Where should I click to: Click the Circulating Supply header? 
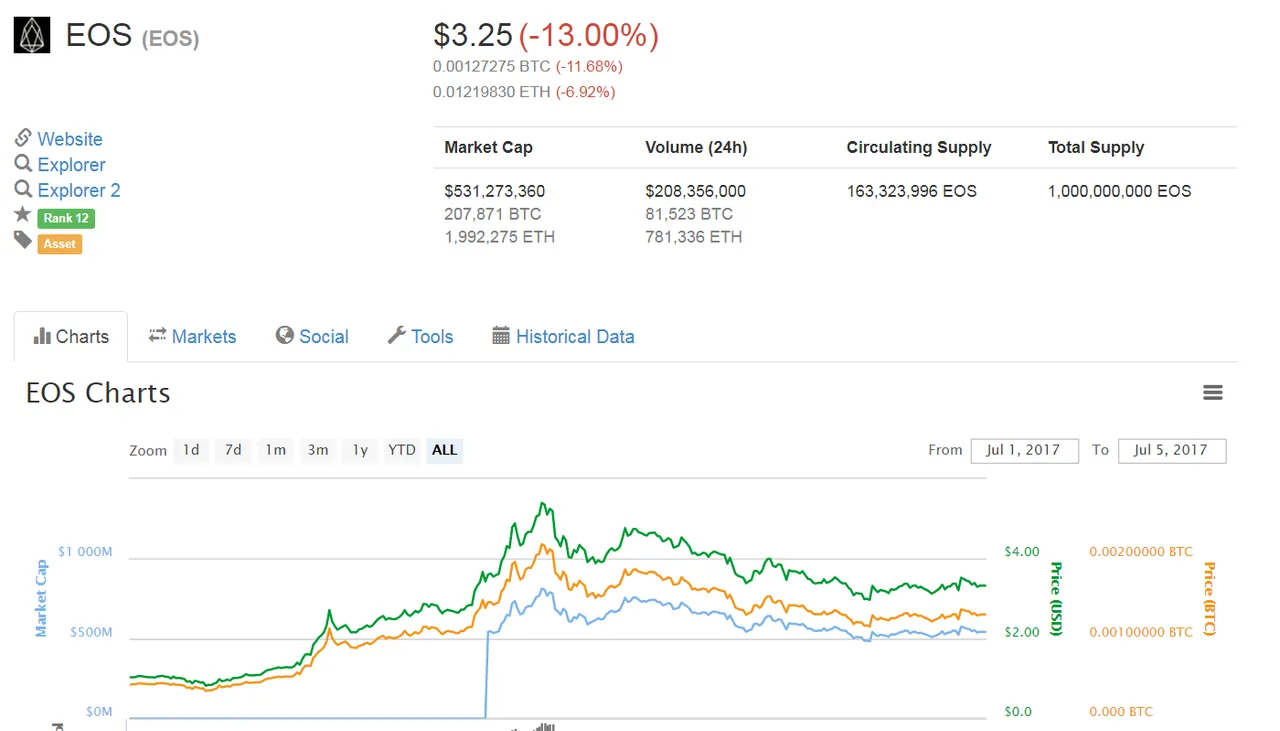[x=919, y=148]
